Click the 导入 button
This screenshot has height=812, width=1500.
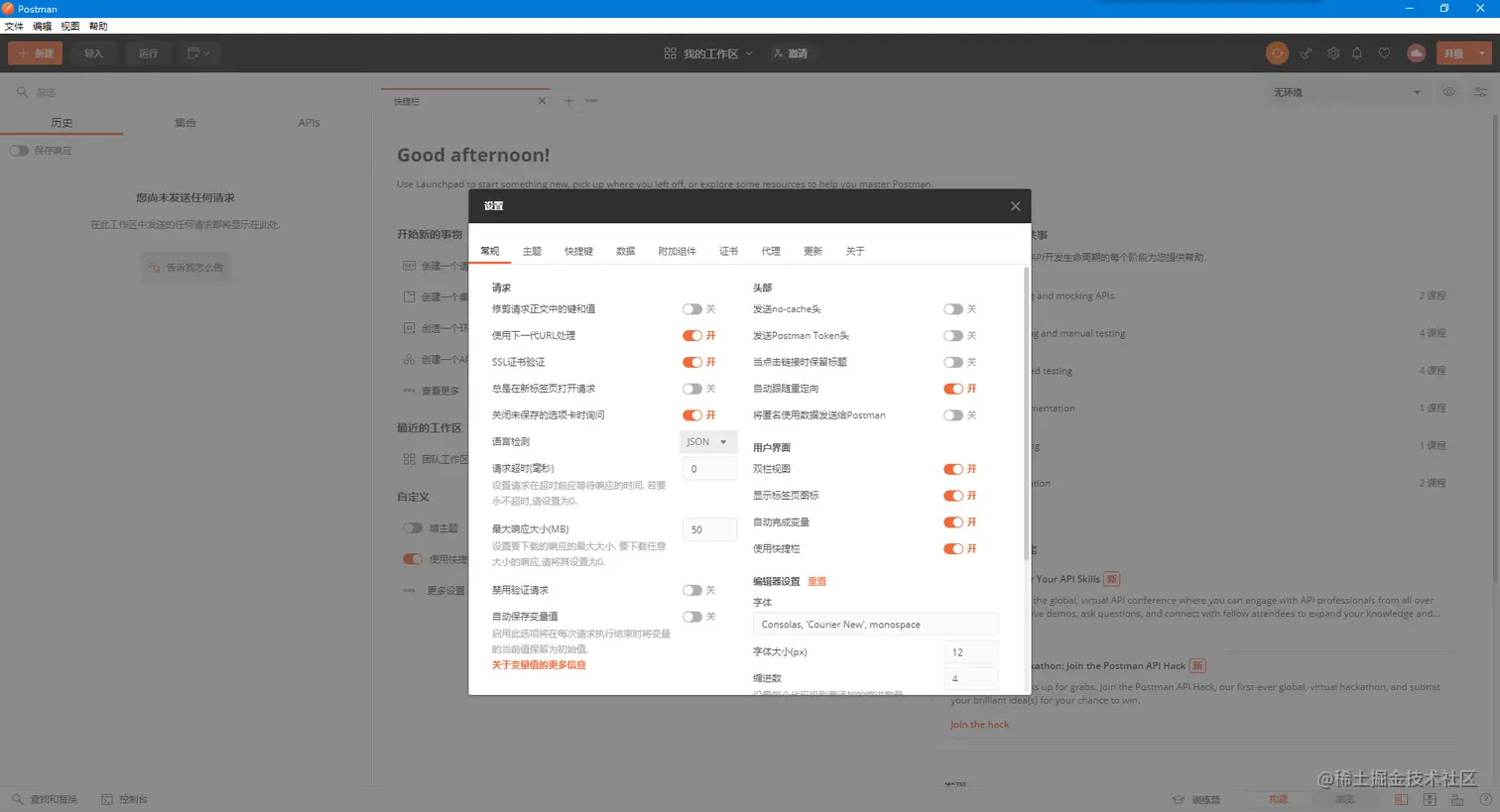pos(93,54)
